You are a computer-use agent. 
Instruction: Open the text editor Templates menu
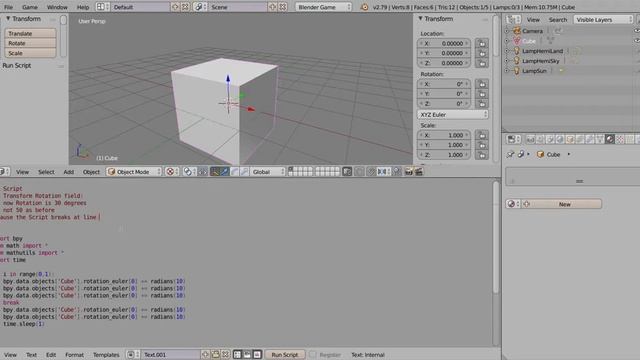[x=106, y=355]
